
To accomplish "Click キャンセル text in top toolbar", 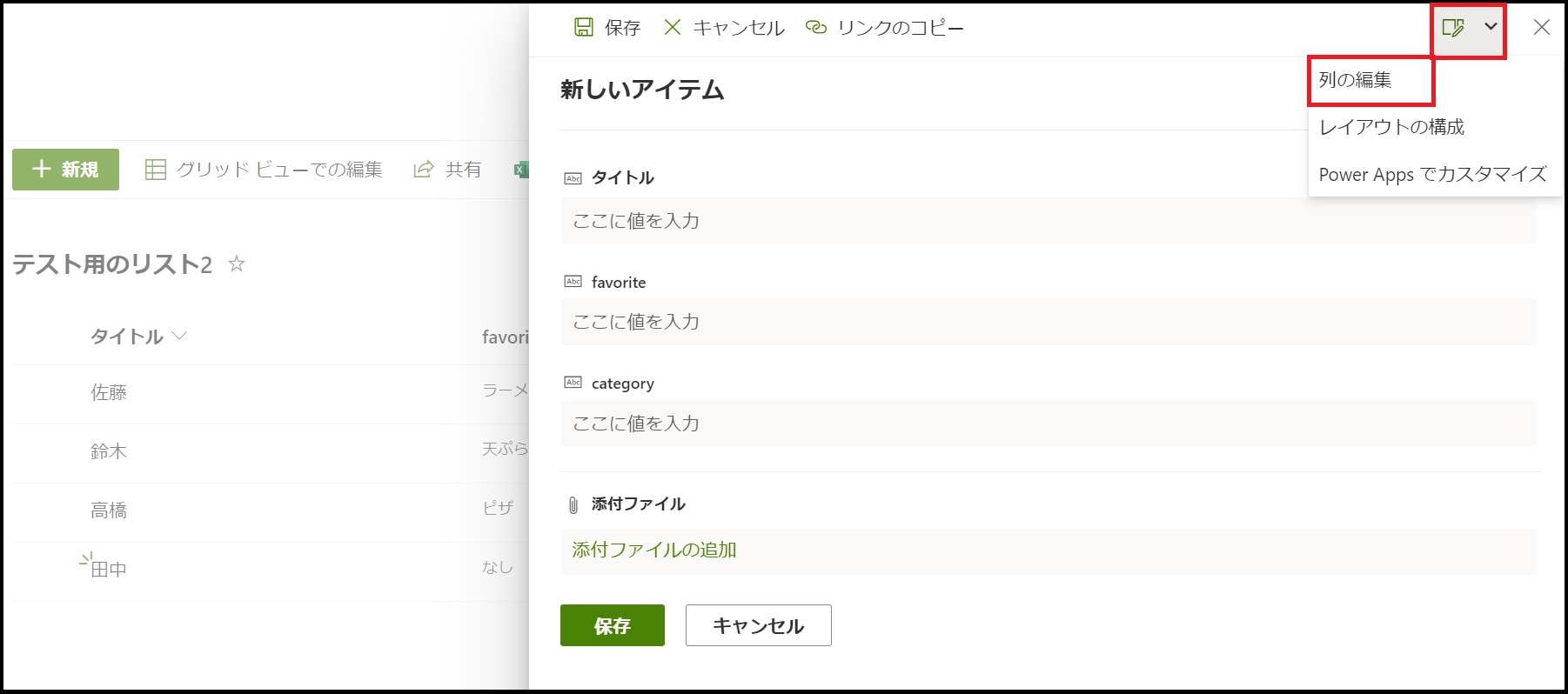I will click(x=739, y=28).
